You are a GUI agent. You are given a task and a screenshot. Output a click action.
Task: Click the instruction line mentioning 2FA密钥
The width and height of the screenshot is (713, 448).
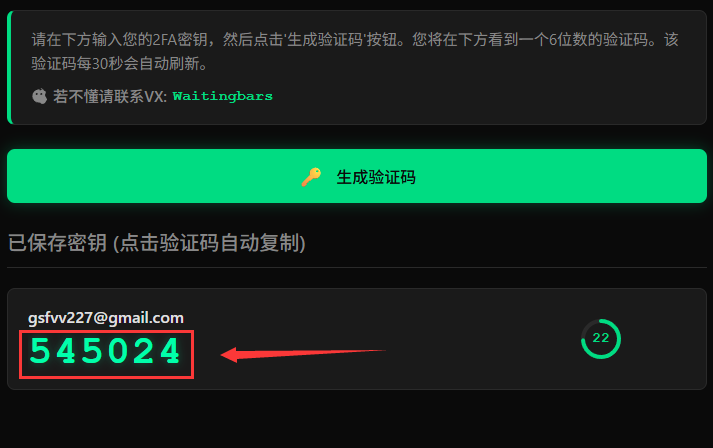coord(355,40)
